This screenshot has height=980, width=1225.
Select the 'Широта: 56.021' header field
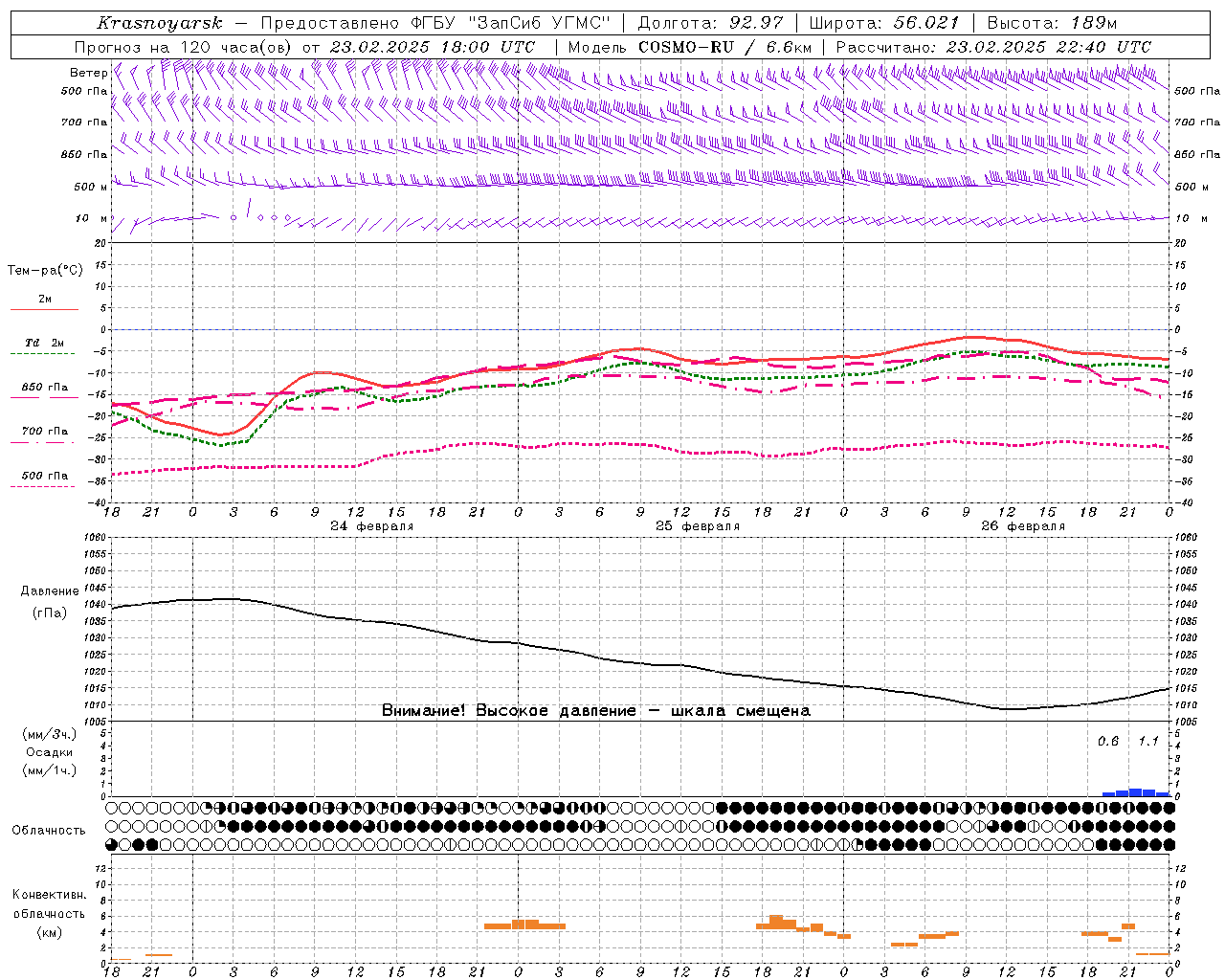point(883,23)
